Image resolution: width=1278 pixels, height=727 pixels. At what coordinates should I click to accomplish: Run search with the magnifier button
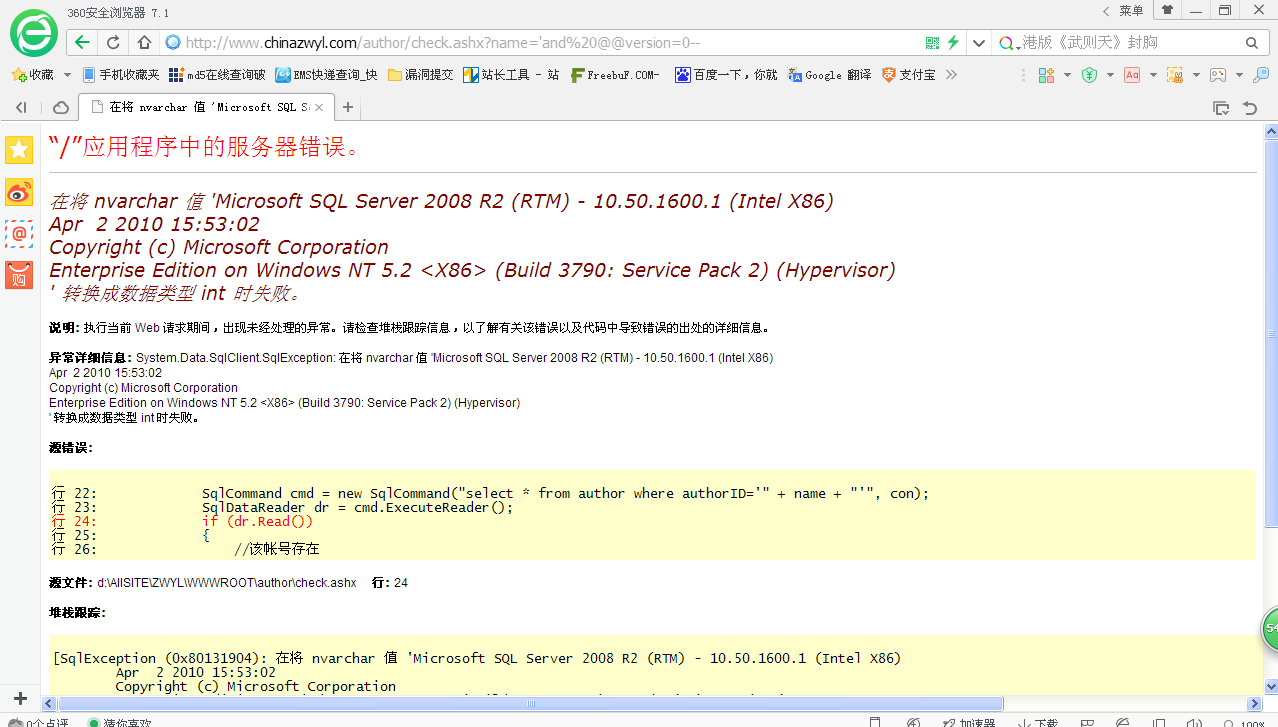[x=1252, y=43]
